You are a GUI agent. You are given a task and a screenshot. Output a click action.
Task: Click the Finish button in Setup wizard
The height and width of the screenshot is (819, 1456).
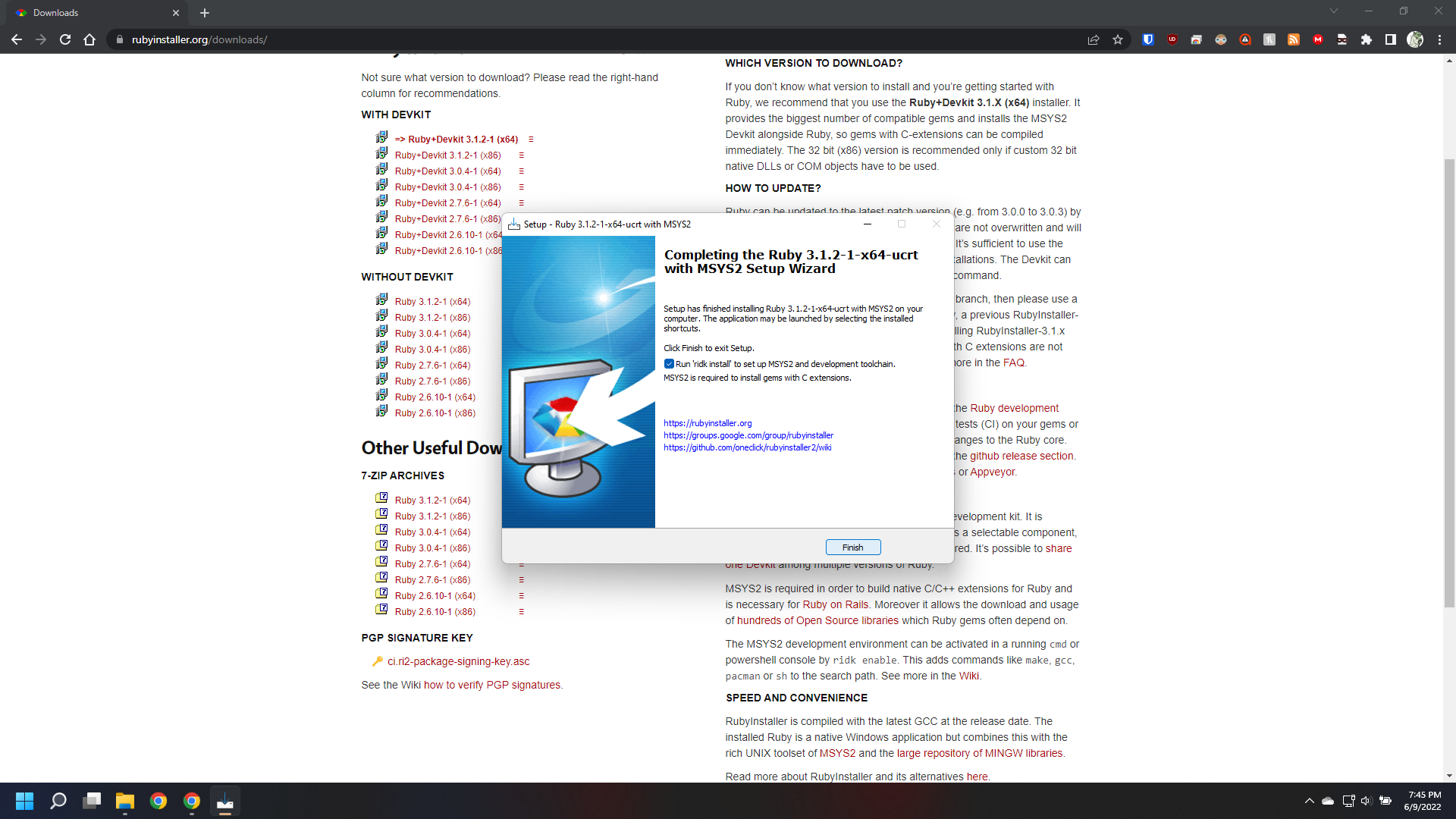[852, 548]
